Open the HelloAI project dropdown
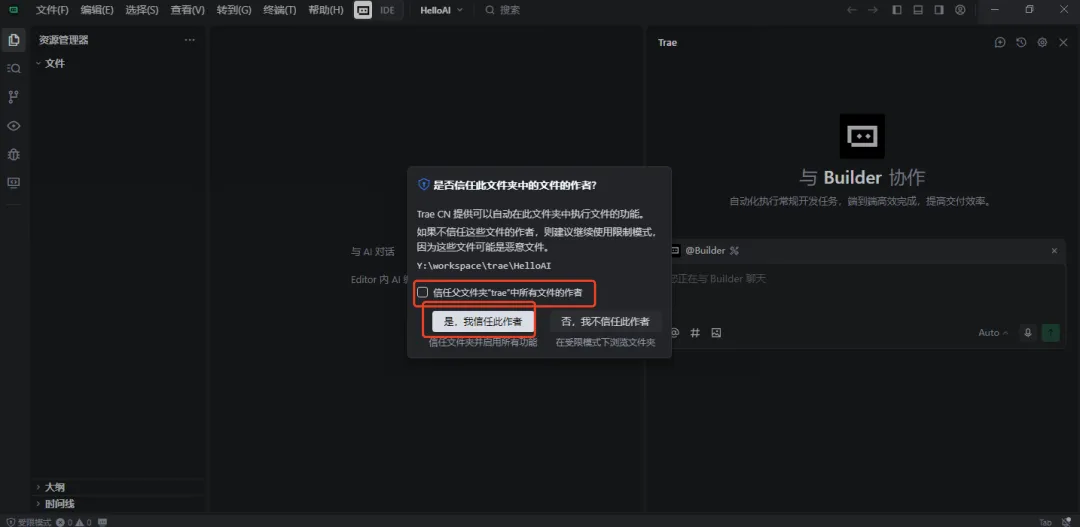Viewport: 1080px width, 527px height. point(442,10)
